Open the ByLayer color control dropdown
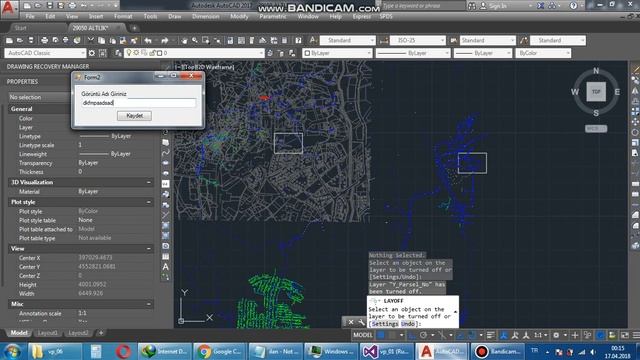This screenshot has width=640, height=360. click(337, 53)
